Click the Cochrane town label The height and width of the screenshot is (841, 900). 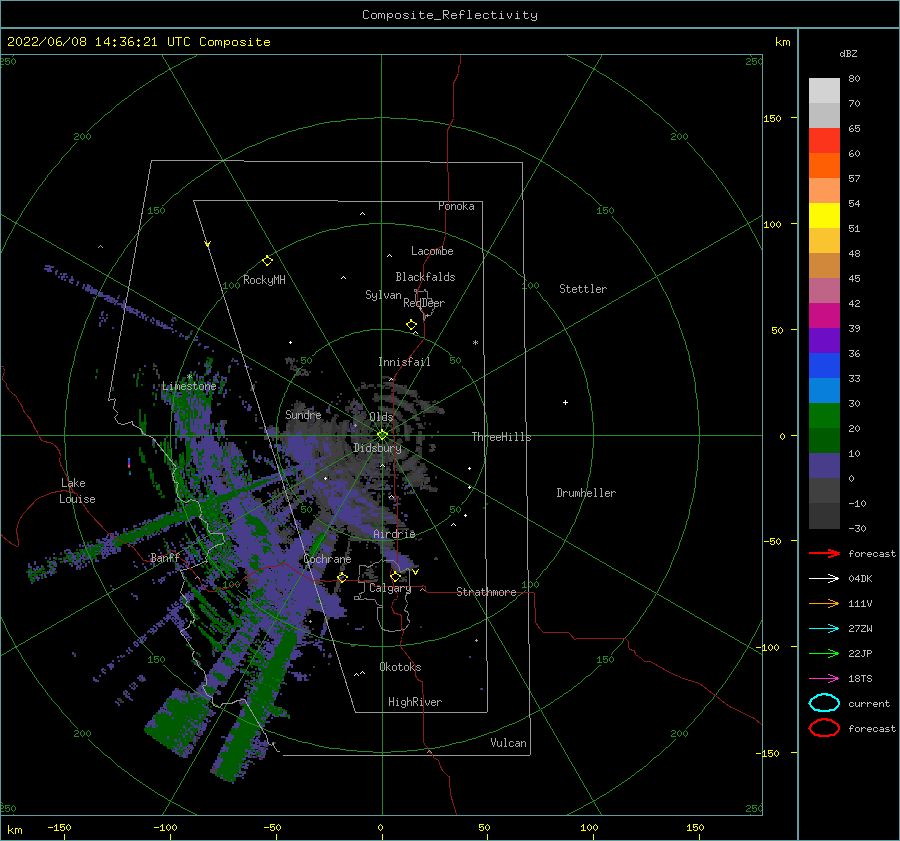pyautogui.click(x=327, y=559)
